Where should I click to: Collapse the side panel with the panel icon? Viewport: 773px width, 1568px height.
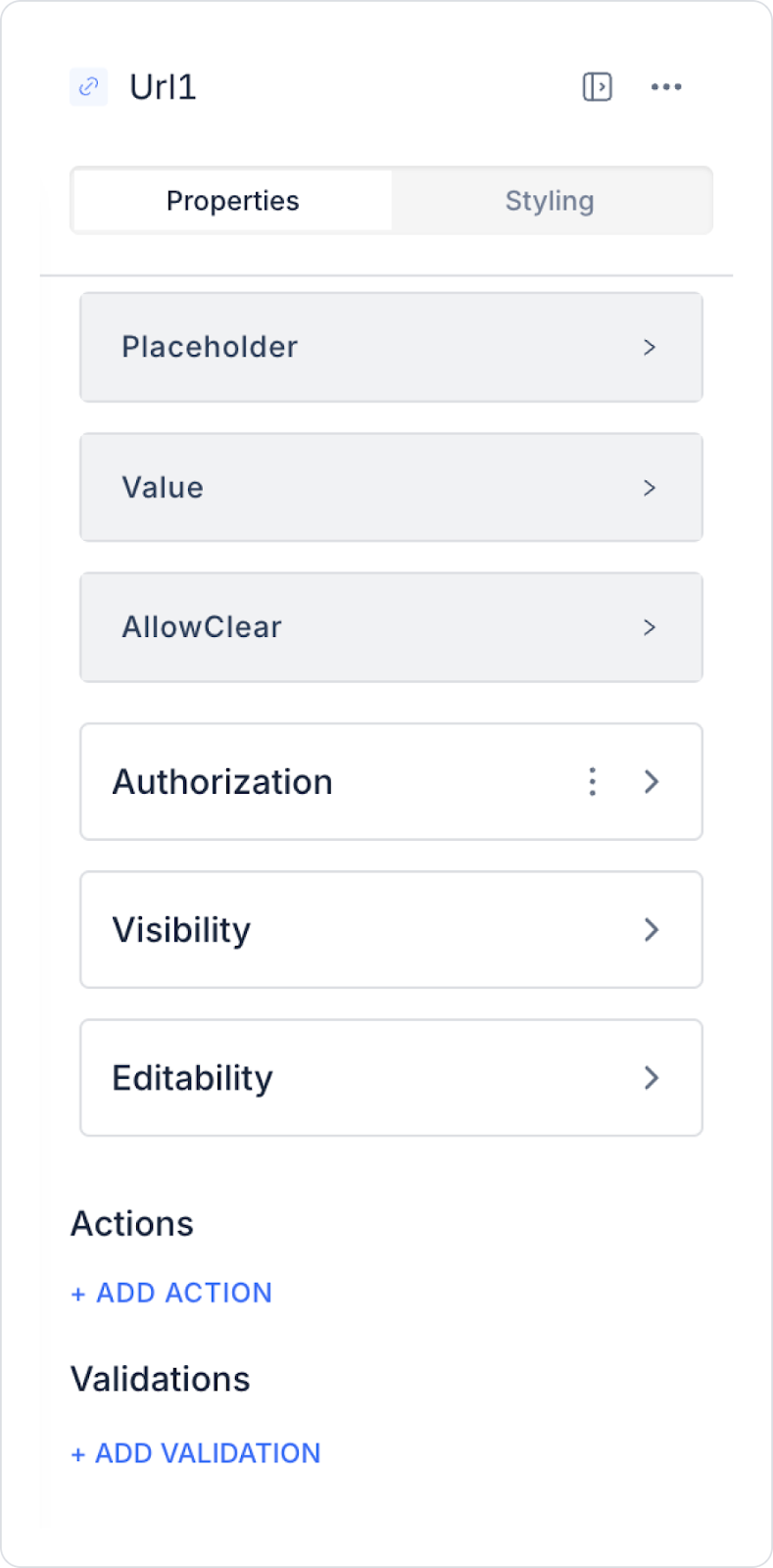click(597, 87)
